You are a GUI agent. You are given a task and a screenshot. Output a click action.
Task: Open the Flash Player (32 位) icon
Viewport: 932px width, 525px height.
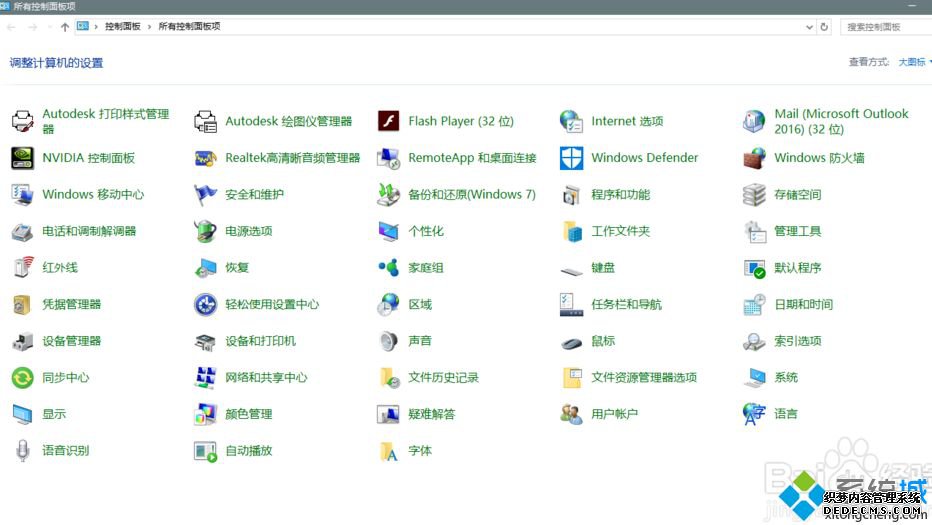click(x=389, y=121)
